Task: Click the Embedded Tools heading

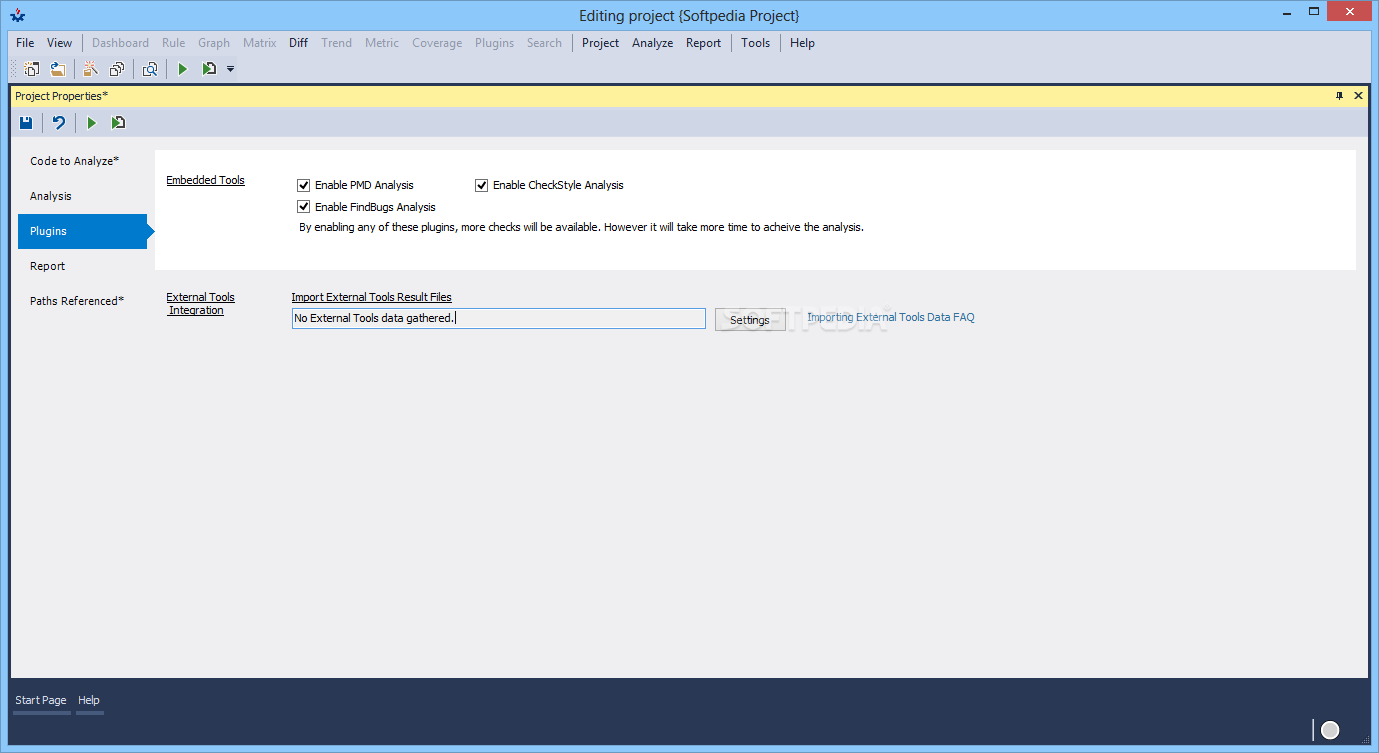Action: coord(205,180)
